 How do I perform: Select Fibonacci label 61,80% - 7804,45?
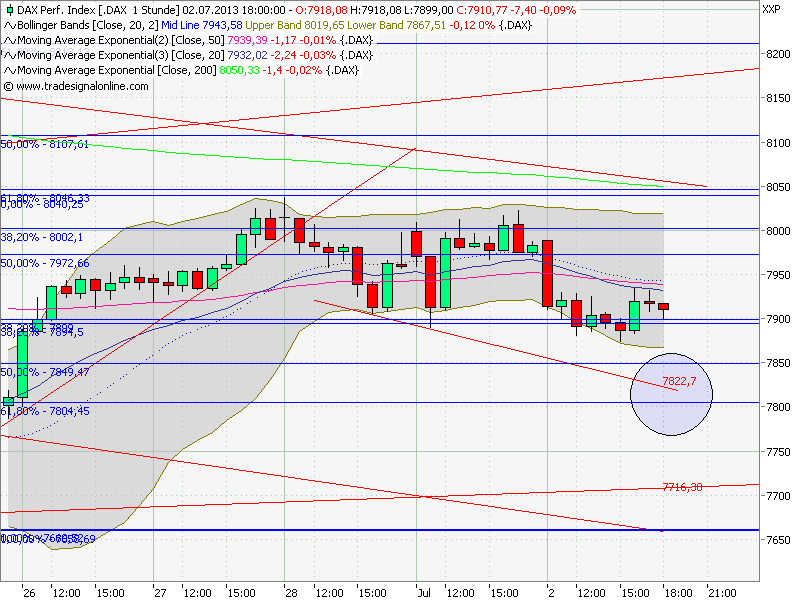click(x=45, y=411)
